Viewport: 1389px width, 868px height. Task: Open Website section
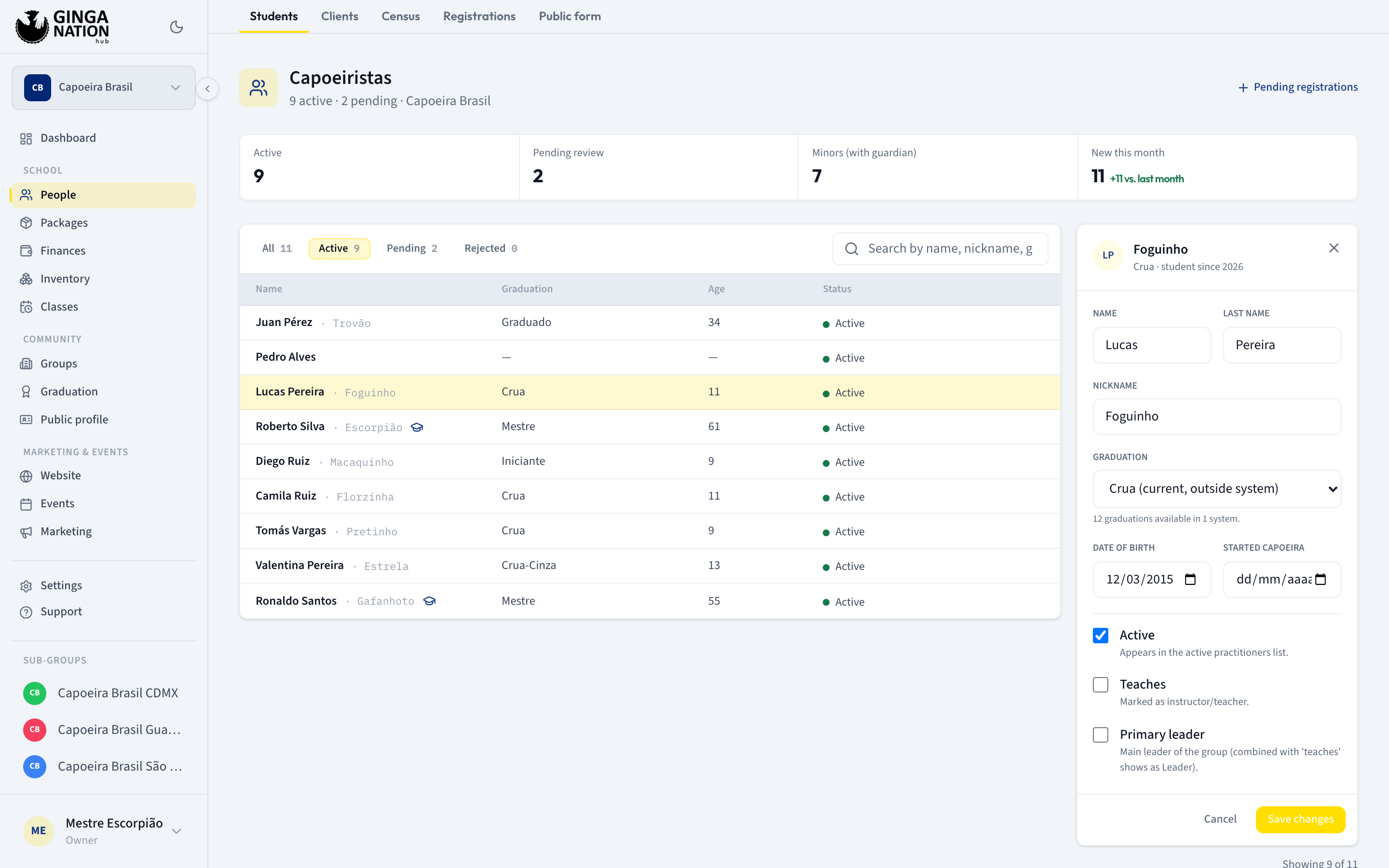tap(103, 475)
